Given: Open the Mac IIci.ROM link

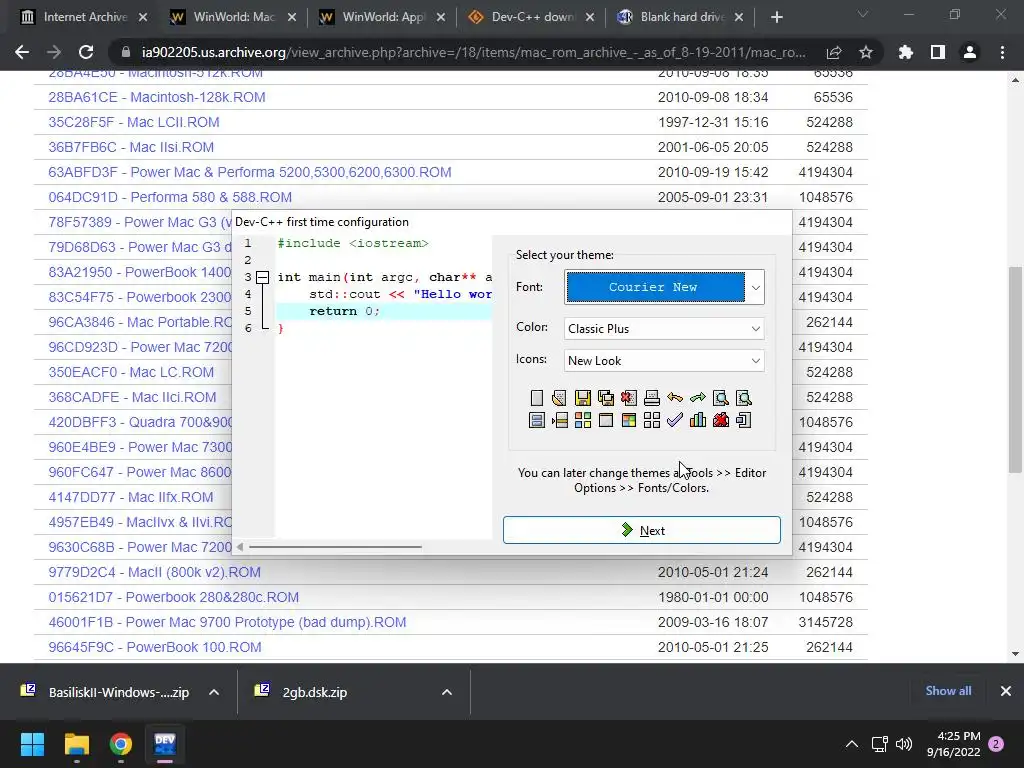Looking at the screenshot, I should 133,397.
